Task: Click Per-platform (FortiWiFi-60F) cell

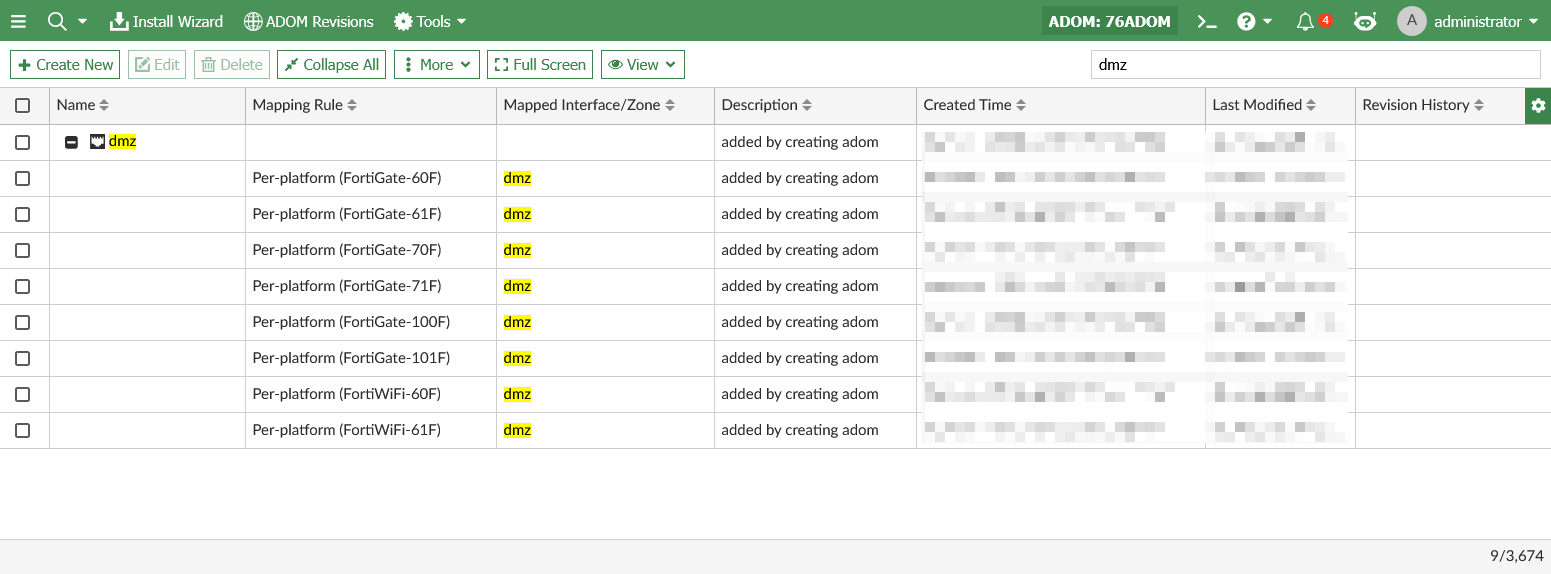Action: click(347, 394)
